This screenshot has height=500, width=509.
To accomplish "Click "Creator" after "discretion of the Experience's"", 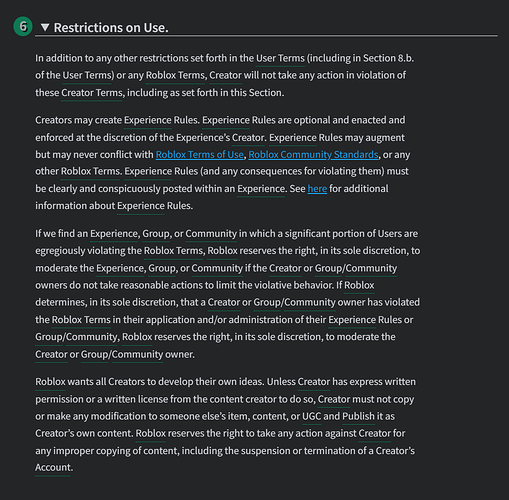I will coord(248,138).
